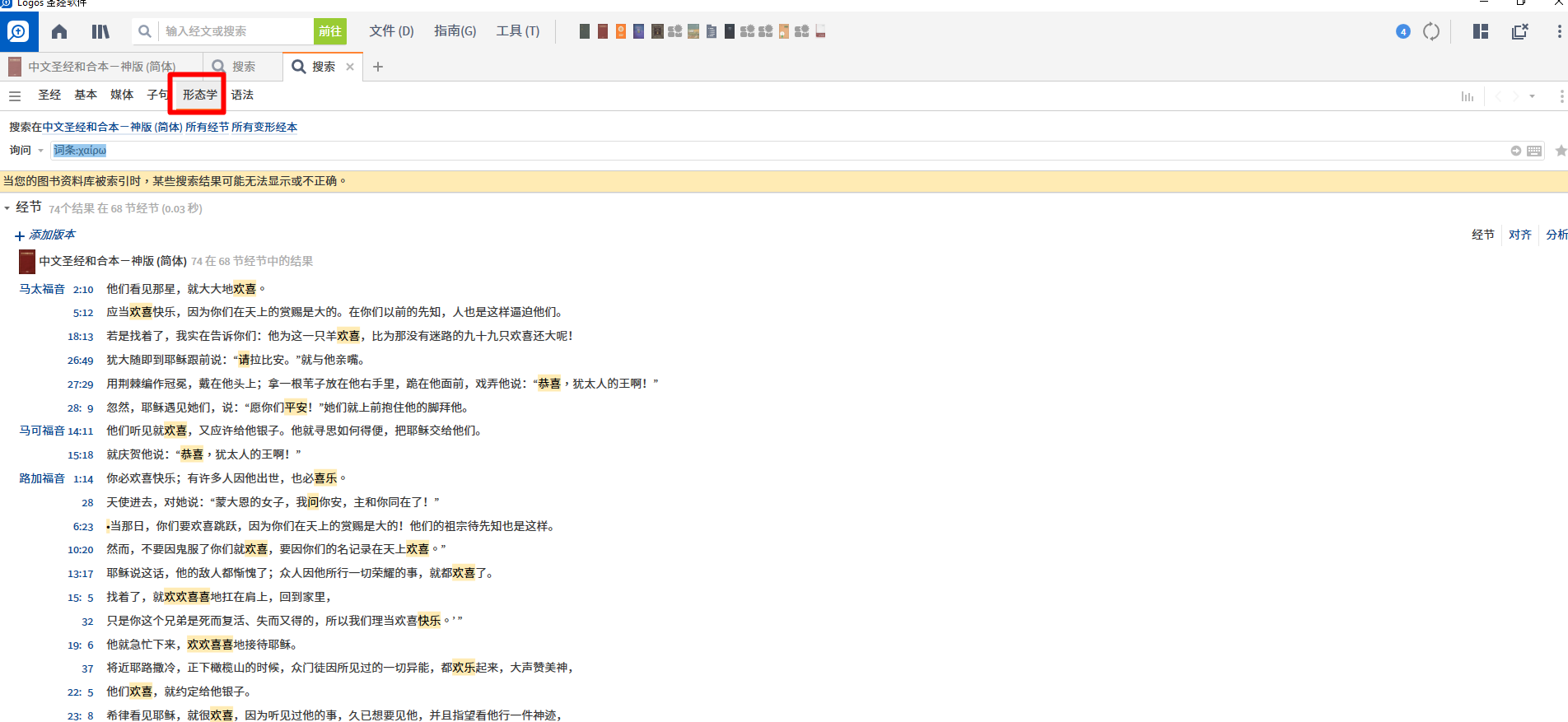Open the dark green book shortcut
This screenshot has width=1568, height=722.
585,31
